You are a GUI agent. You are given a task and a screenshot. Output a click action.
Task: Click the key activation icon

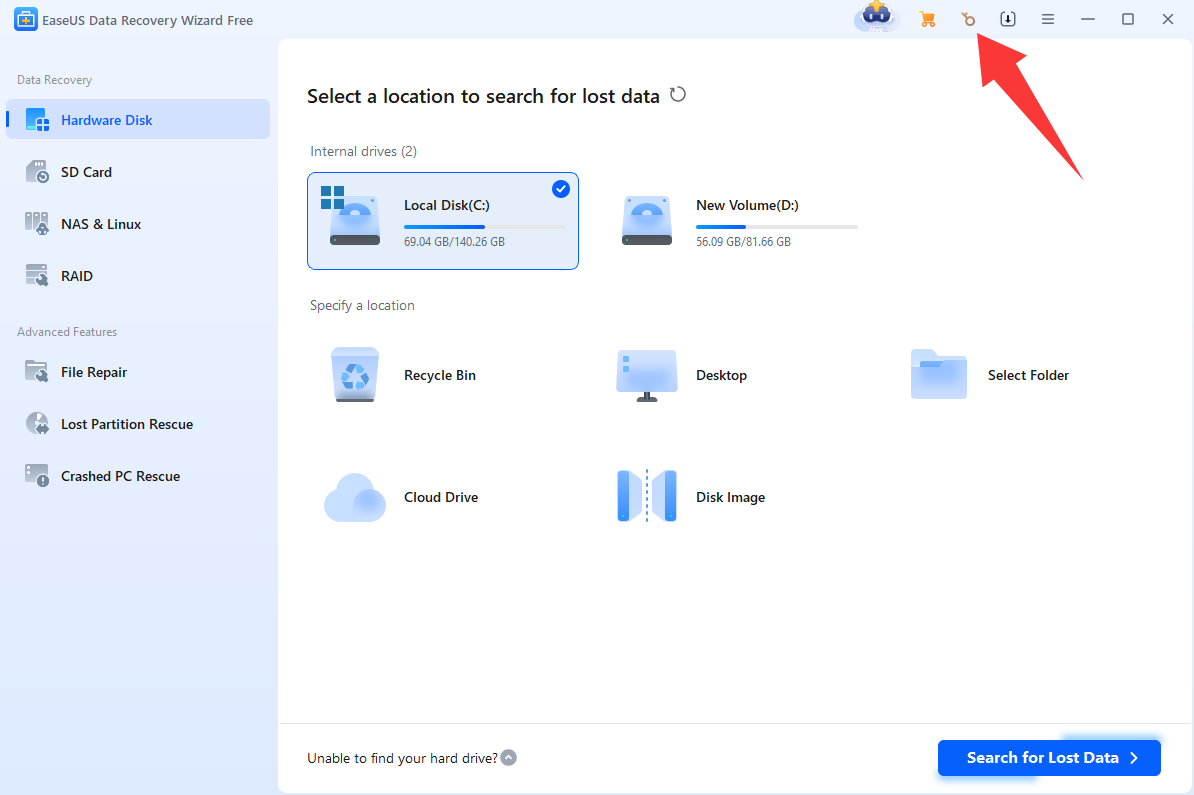(x=968, y=19)
